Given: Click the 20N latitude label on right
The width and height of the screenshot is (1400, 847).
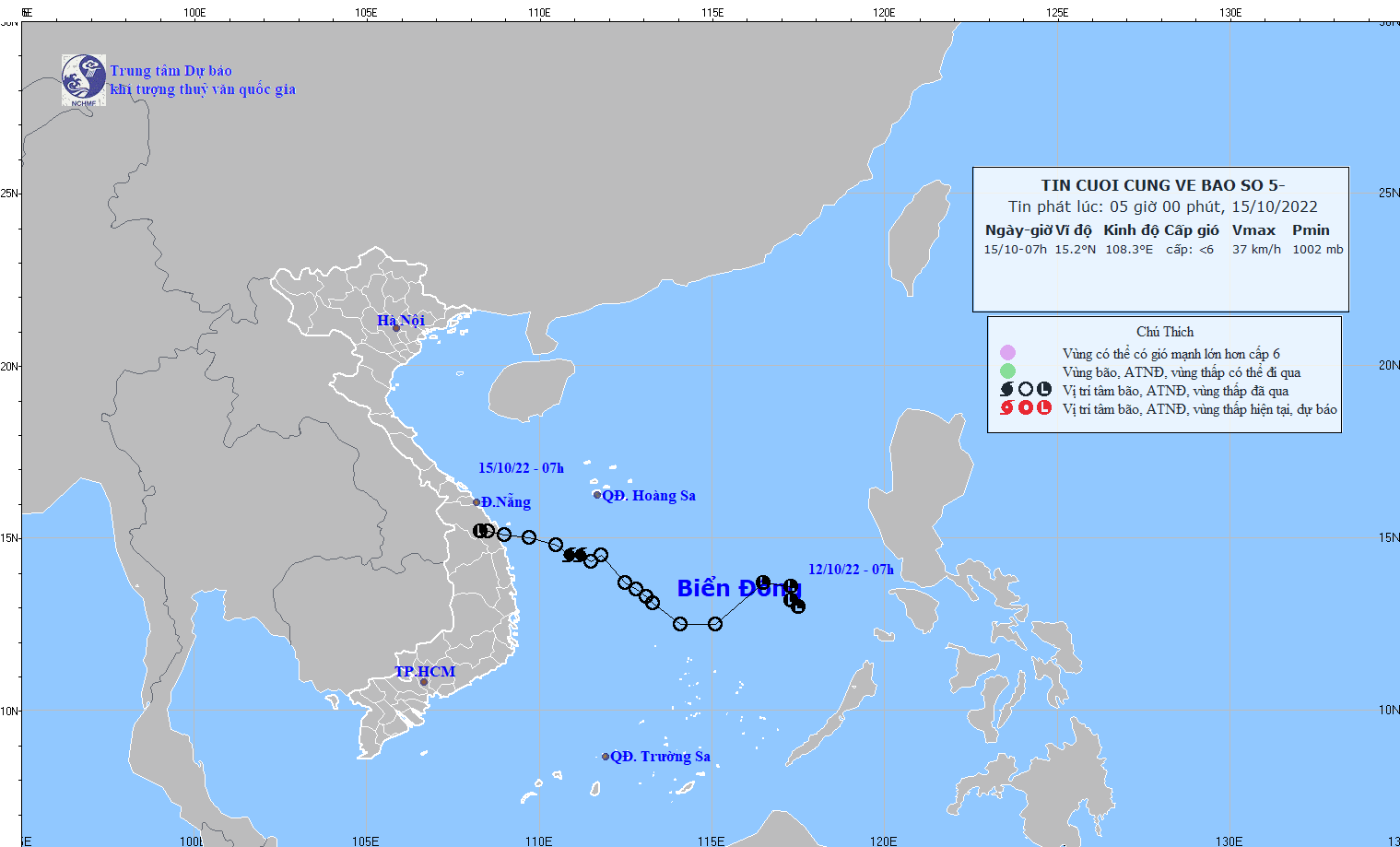Looking at the screenshot, I should tap(1388, 365).
